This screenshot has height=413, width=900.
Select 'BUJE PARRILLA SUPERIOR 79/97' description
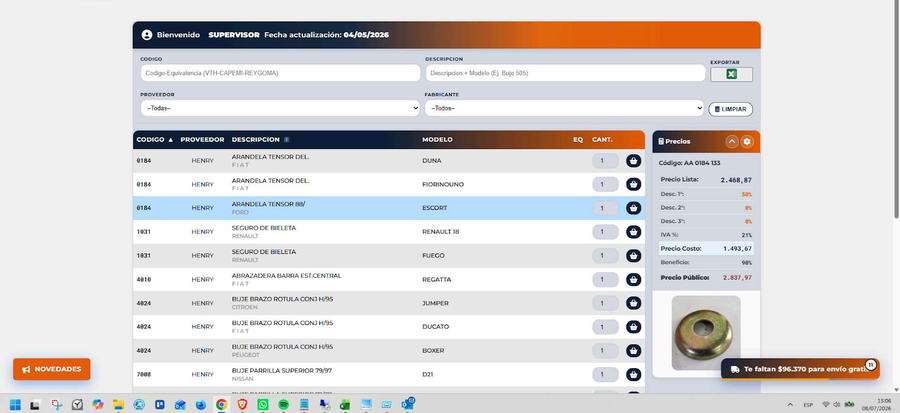pyautogui.click(x=282, y=371)
